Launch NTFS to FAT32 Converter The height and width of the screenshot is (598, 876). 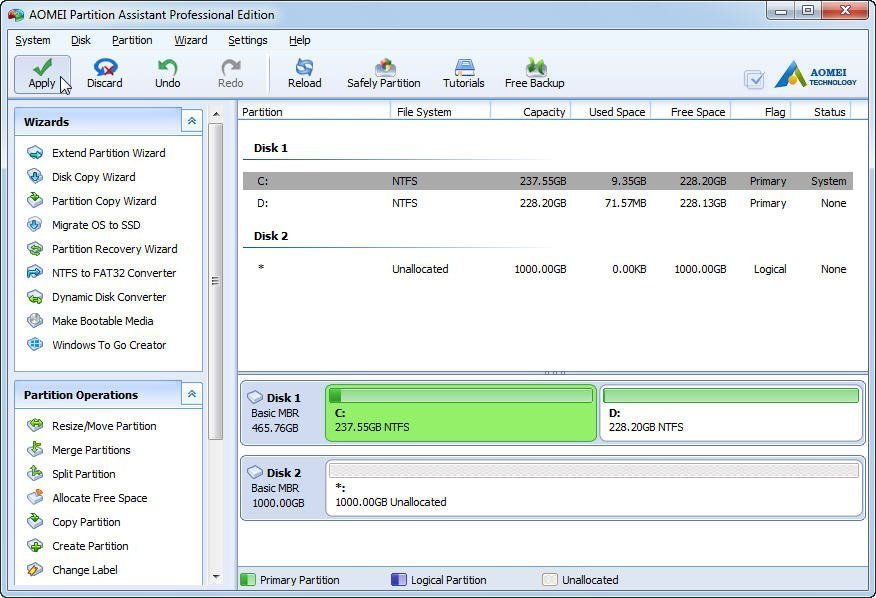point(102,273)
